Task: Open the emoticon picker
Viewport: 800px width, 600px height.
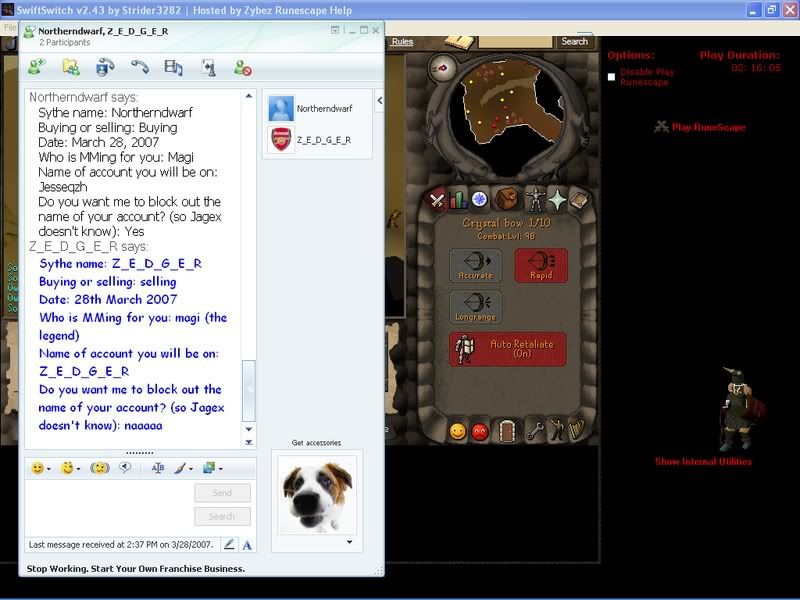Action: tap(37, 468)
